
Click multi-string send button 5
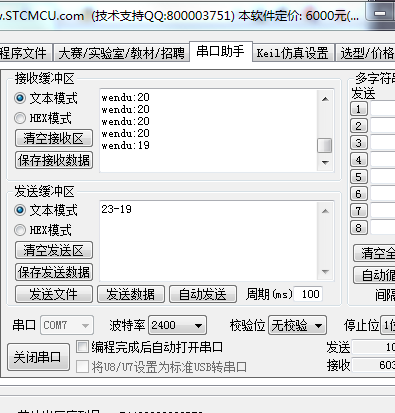coord(359,177)
